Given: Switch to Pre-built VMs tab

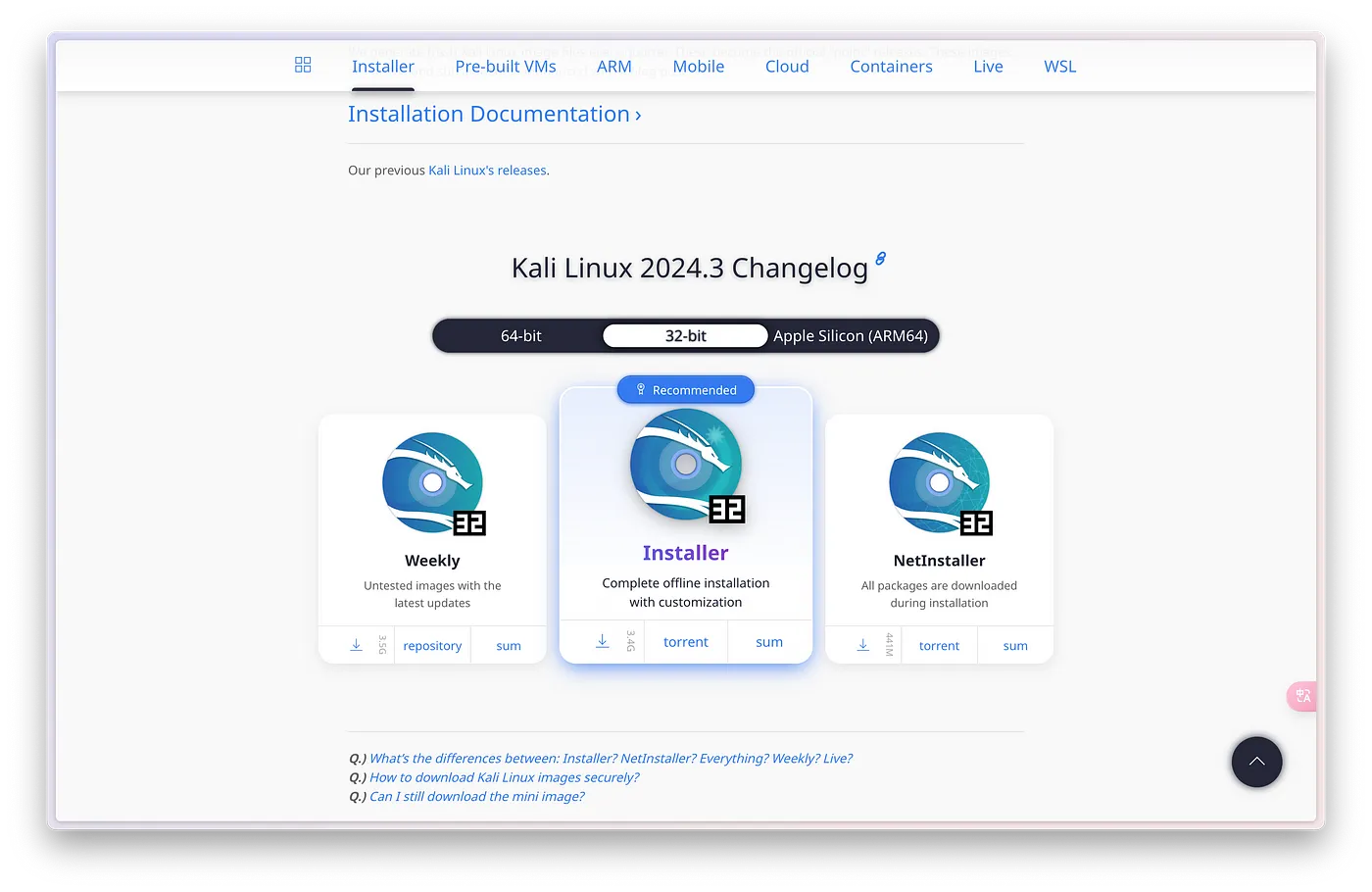Looking at the screenshot, I should point(506,67).
